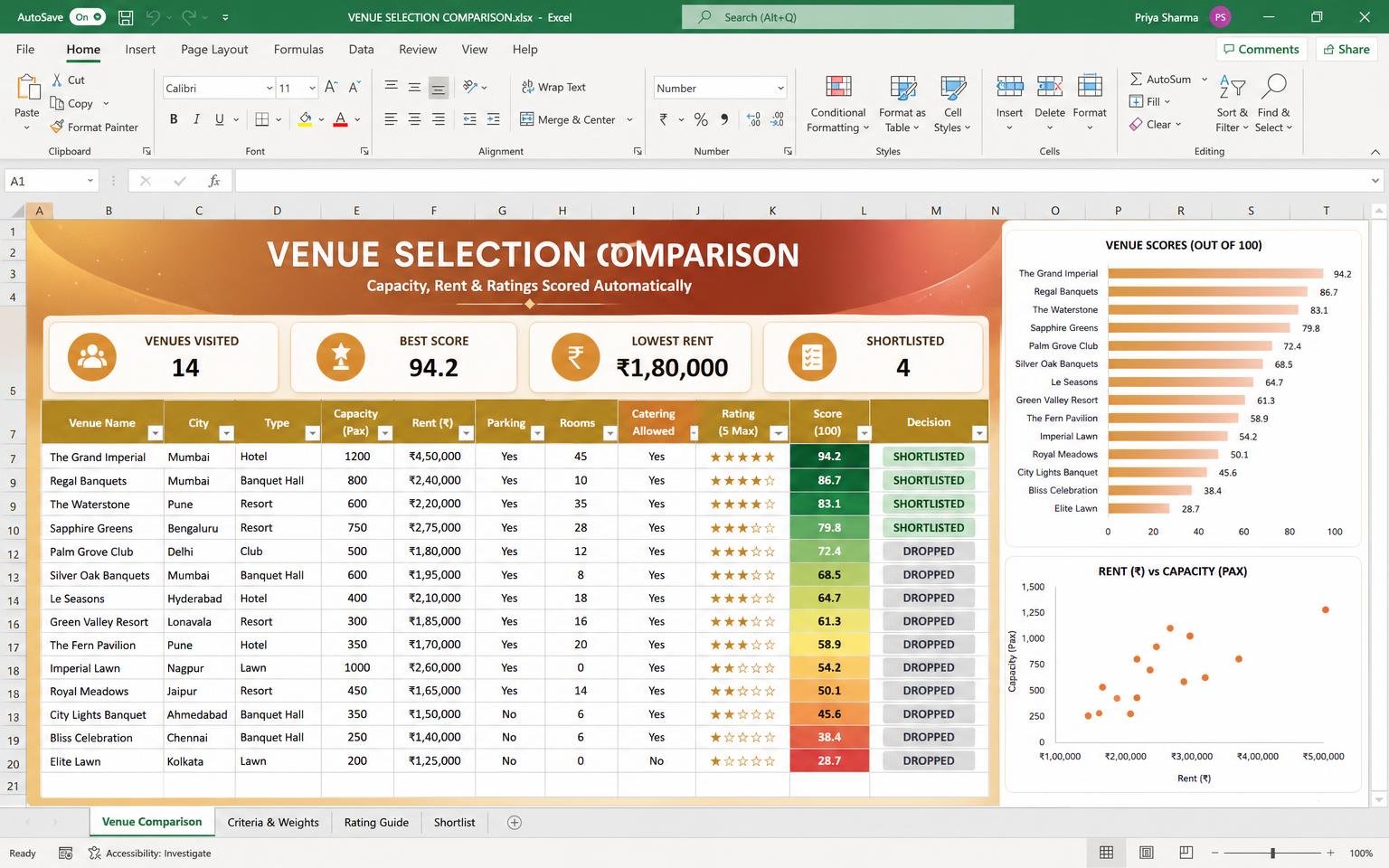This screenshot has width=1389, height=868.
Task: Click the Percent Style icon
Action: 701,119
